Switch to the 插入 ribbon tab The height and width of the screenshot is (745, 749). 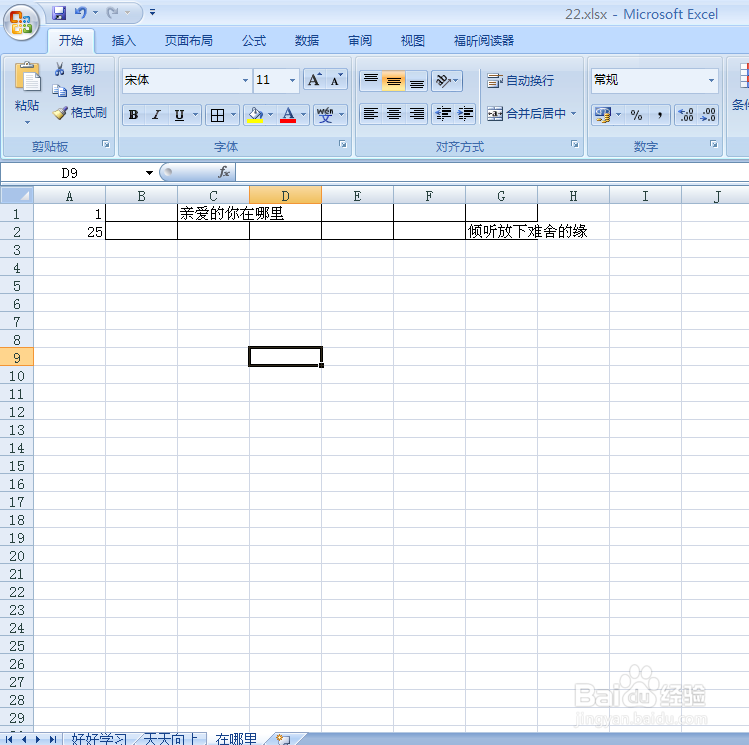(124, 41)
